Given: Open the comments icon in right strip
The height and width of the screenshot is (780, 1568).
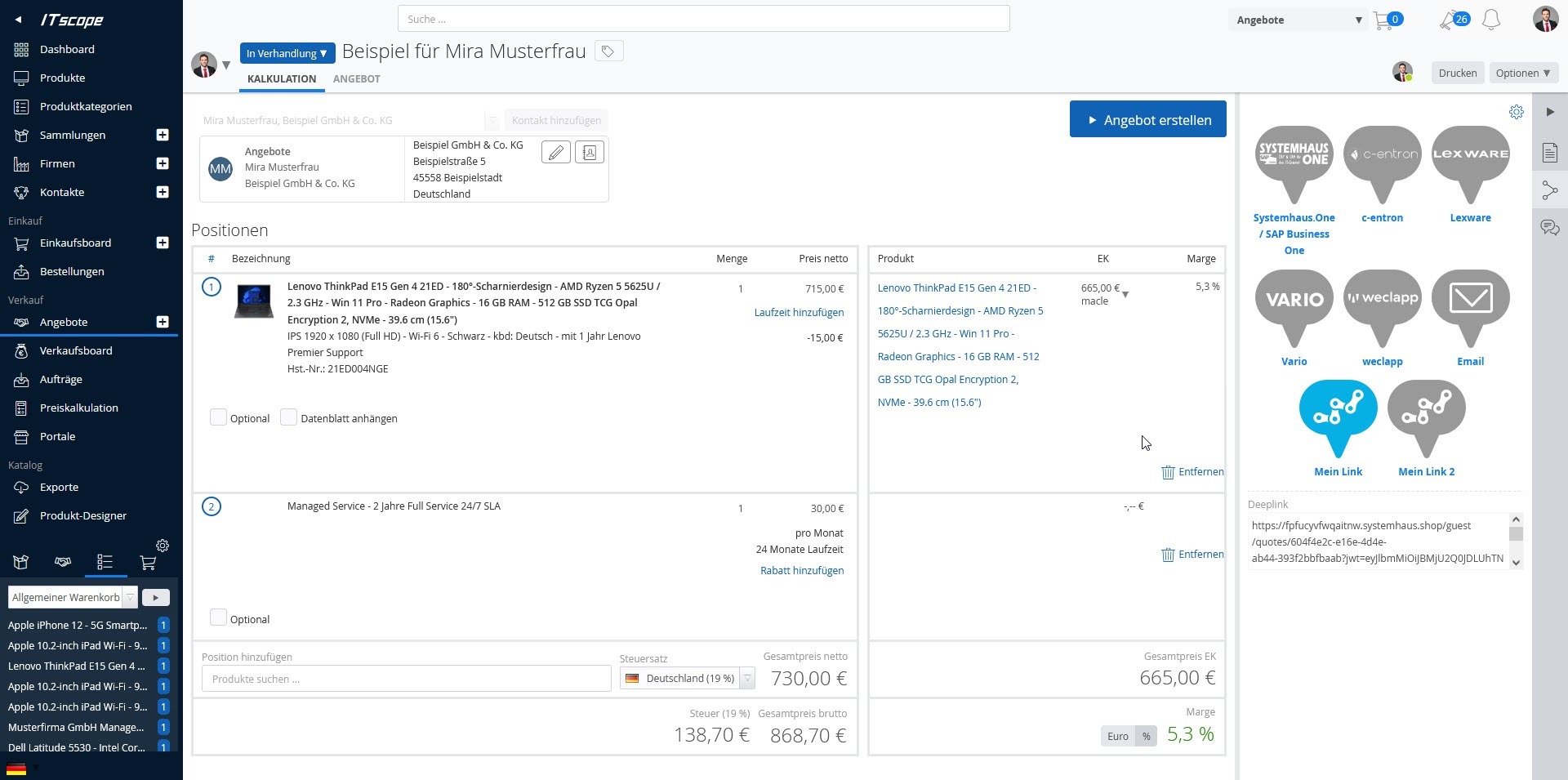Looking at the screenshot, I should 1550,228.
